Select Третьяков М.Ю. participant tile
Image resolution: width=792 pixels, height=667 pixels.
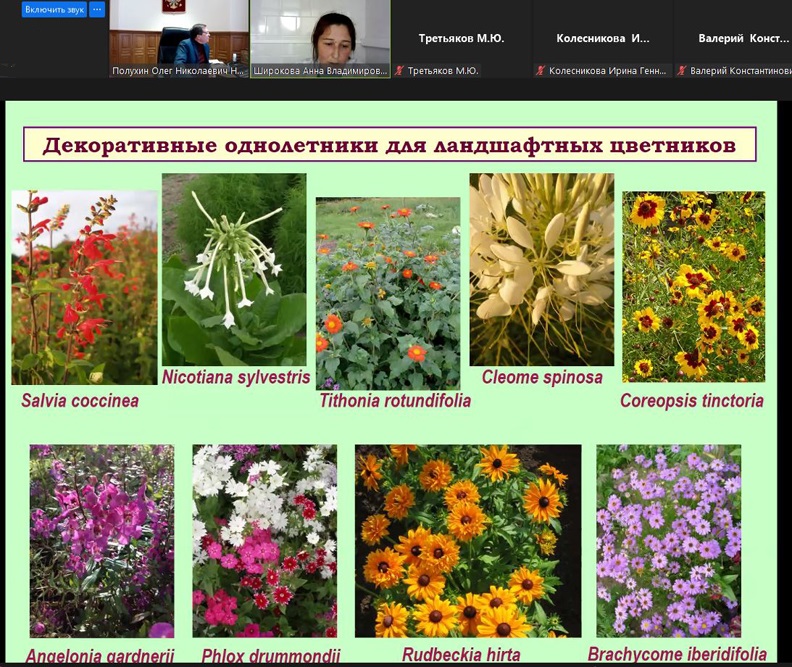pyautogui.click(x=460, y=38)
